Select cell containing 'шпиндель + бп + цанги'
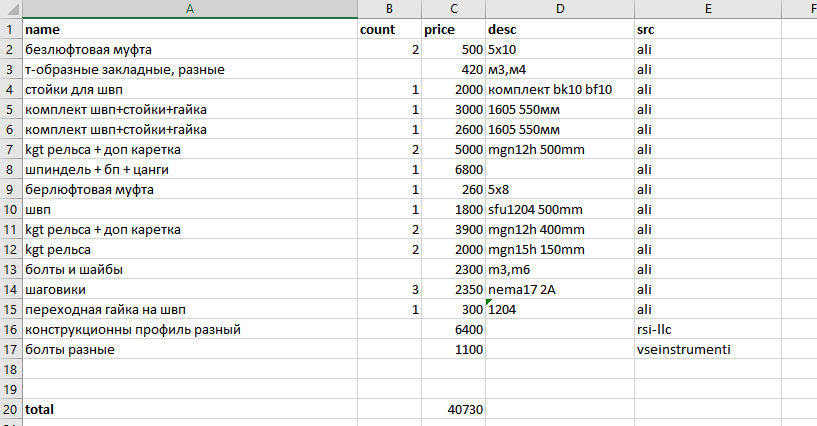This screenshot has width=817, height=426. 190,169
